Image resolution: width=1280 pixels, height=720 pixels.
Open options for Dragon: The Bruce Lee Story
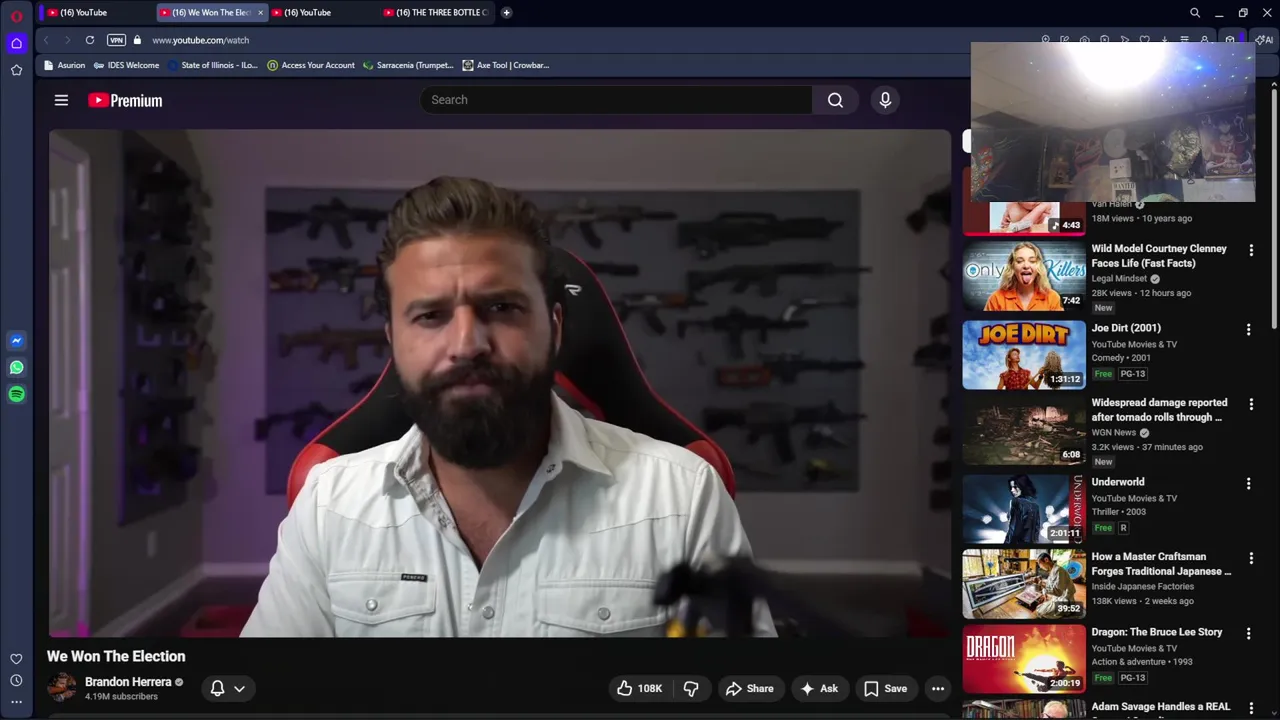tap(1248, 633)
